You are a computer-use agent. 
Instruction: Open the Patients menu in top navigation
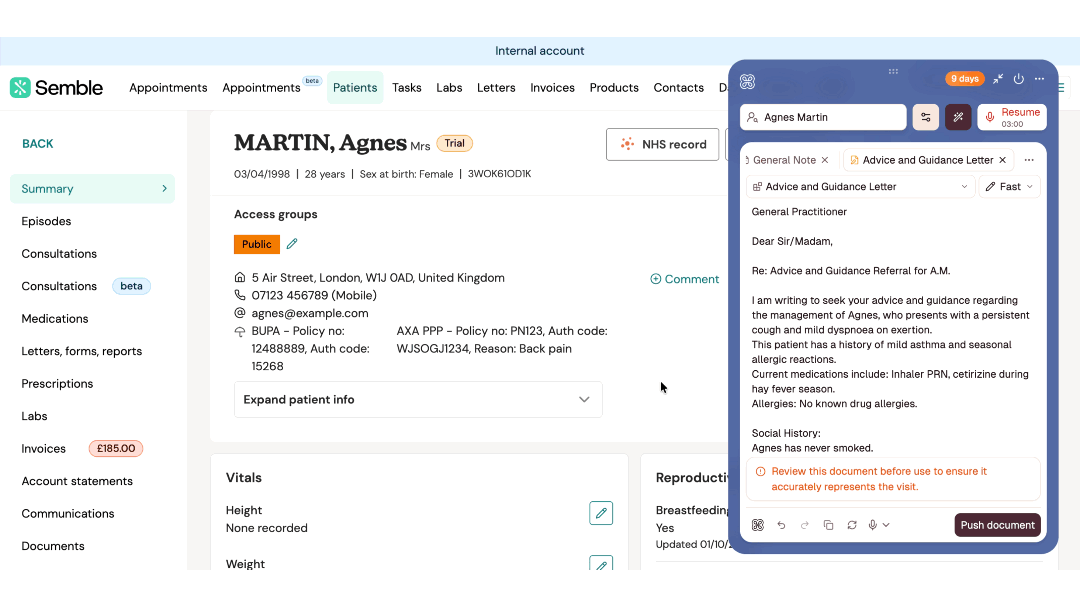point(355,87)
